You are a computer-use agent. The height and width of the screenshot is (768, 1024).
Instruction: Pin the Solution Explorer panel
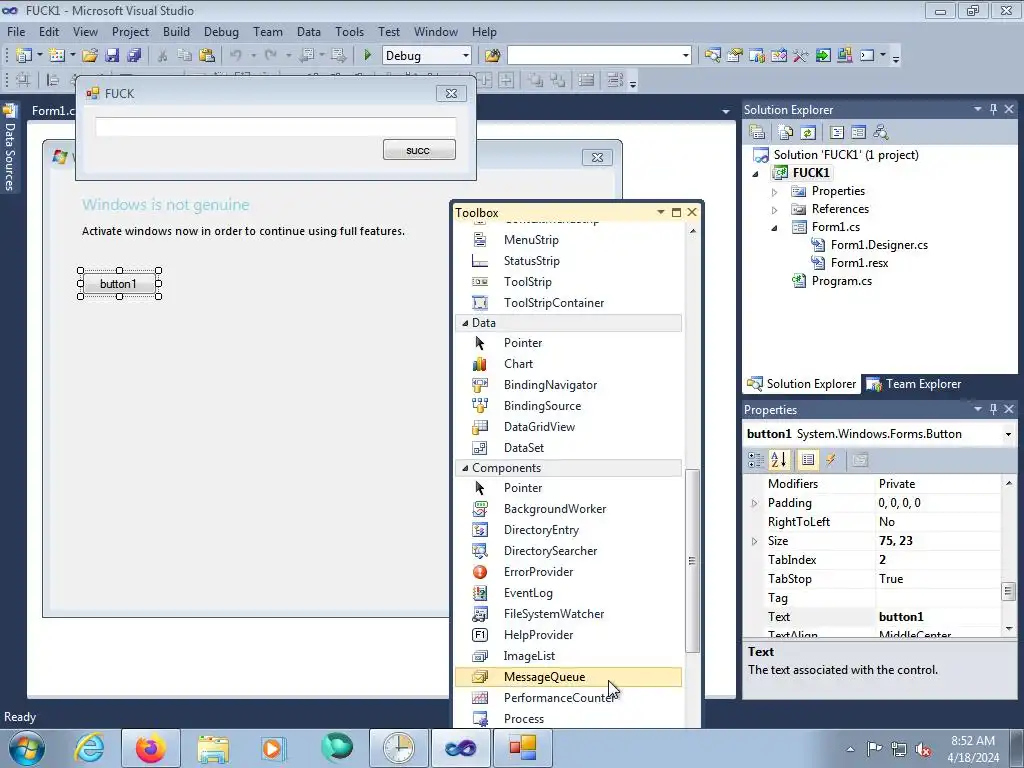[x=993, y=109]
